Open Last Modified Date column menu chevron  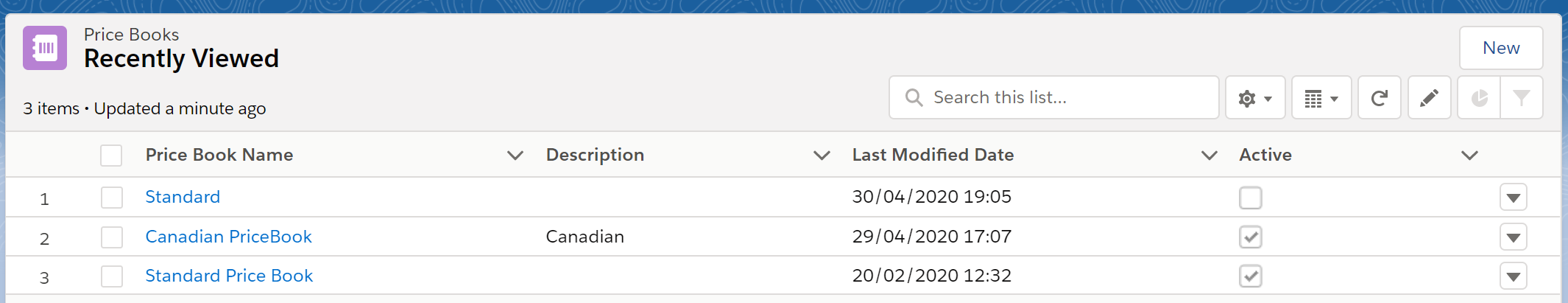[1209, 156]
